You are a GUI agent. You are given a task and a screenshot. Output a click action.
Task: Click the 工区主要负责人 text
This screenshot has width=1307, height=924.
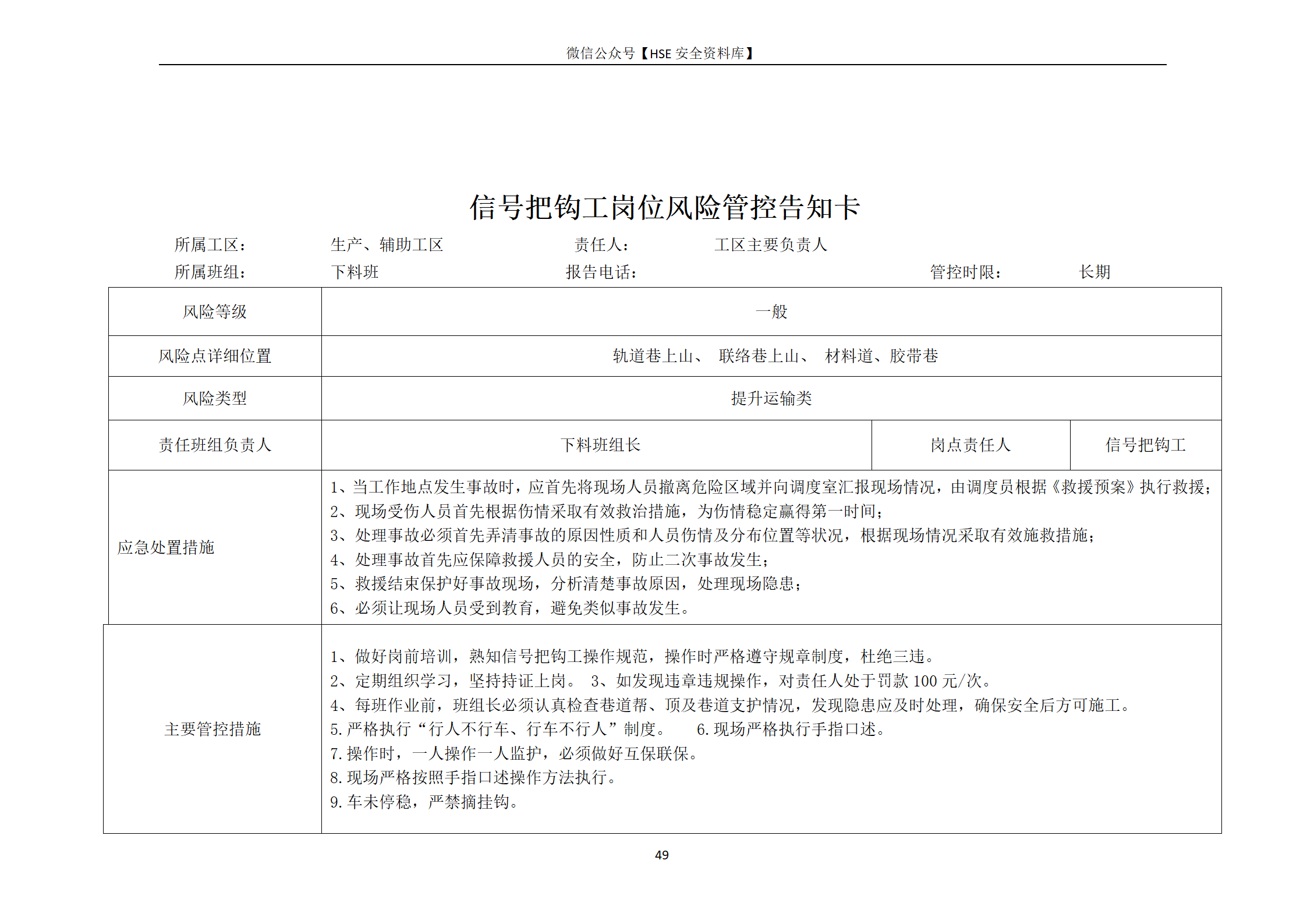[x=770, y=245]
